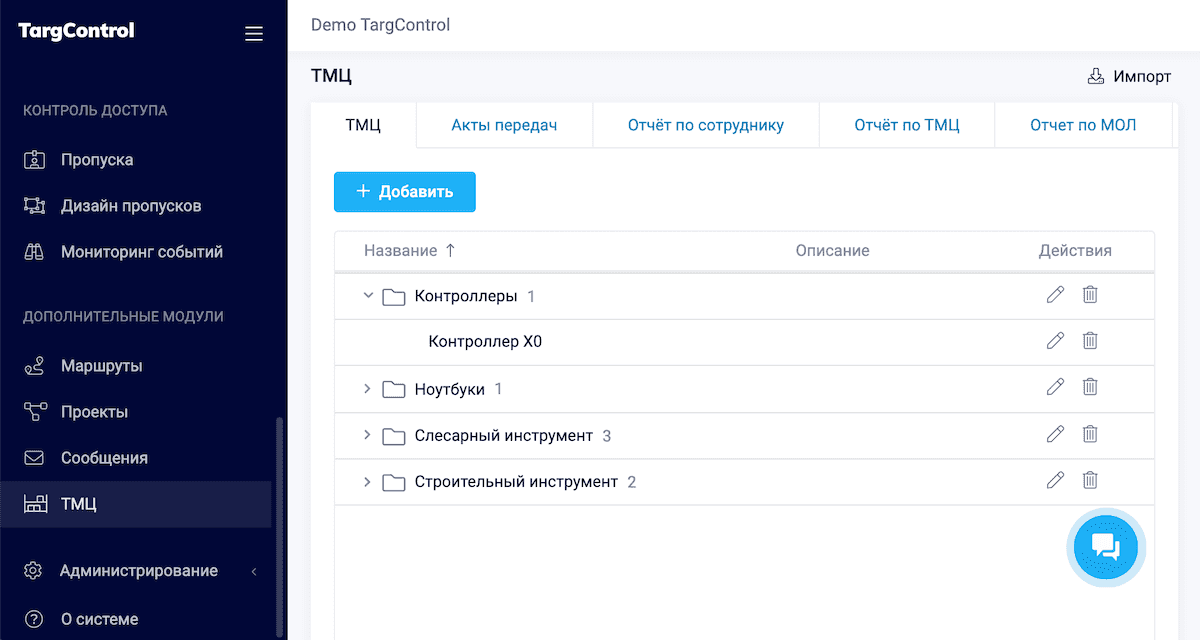Expand the Слесарный инструмент folder

coord(367,435)
